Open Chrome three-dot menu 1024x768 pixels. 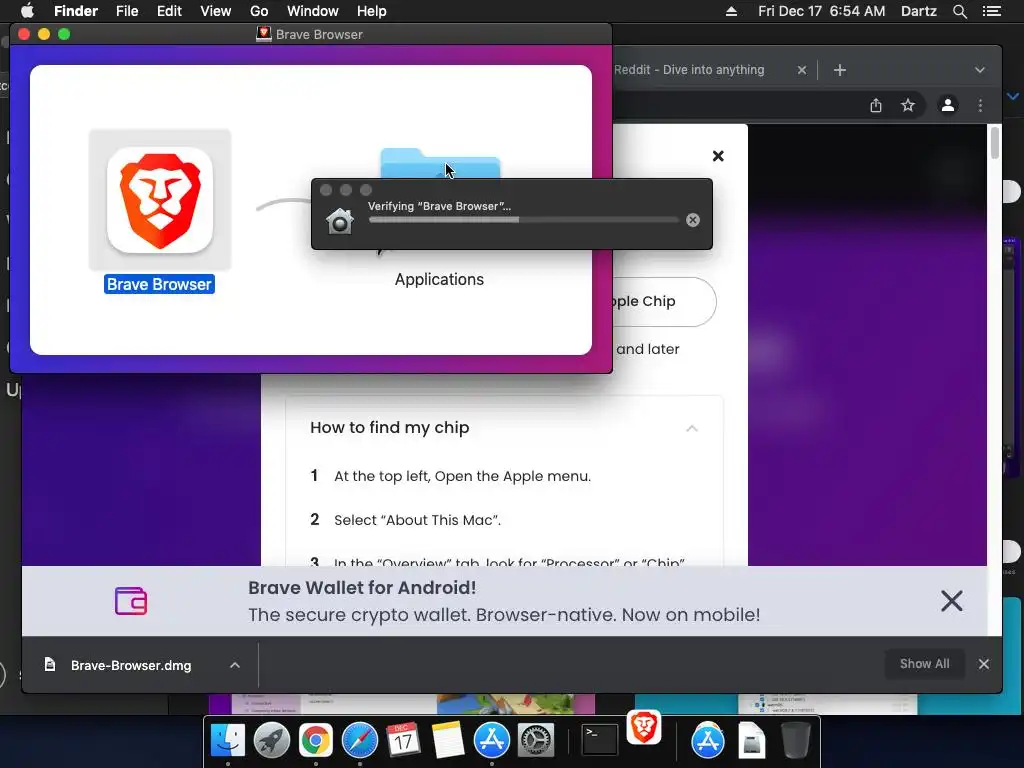(x=980, y=105)
